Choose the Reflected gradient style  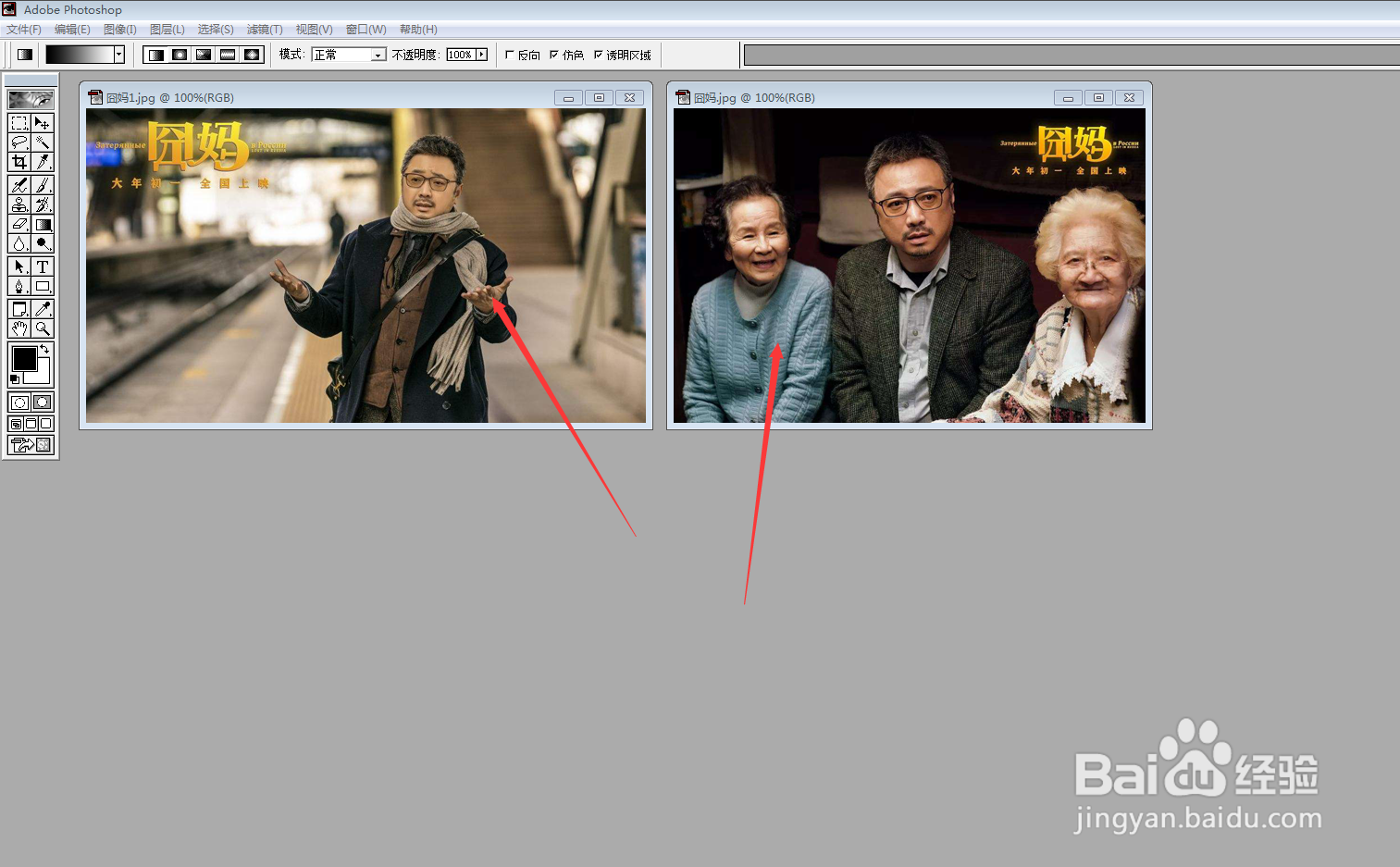228,55
